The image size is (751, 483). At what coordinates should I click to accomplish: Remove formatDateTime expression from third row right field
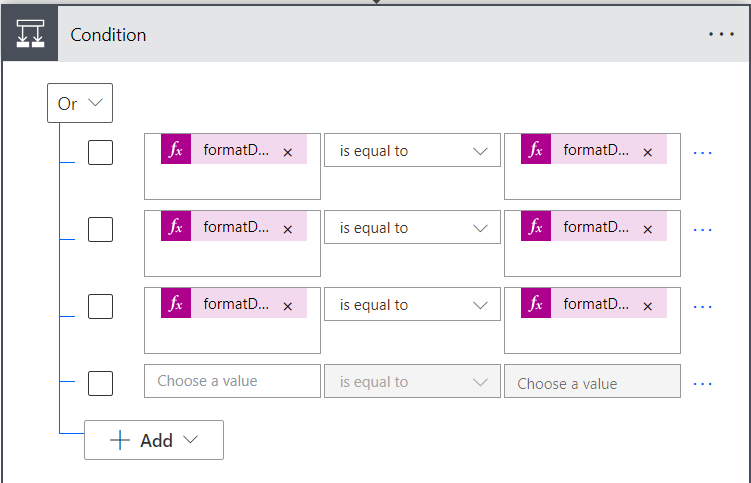(x=647, y=306)
